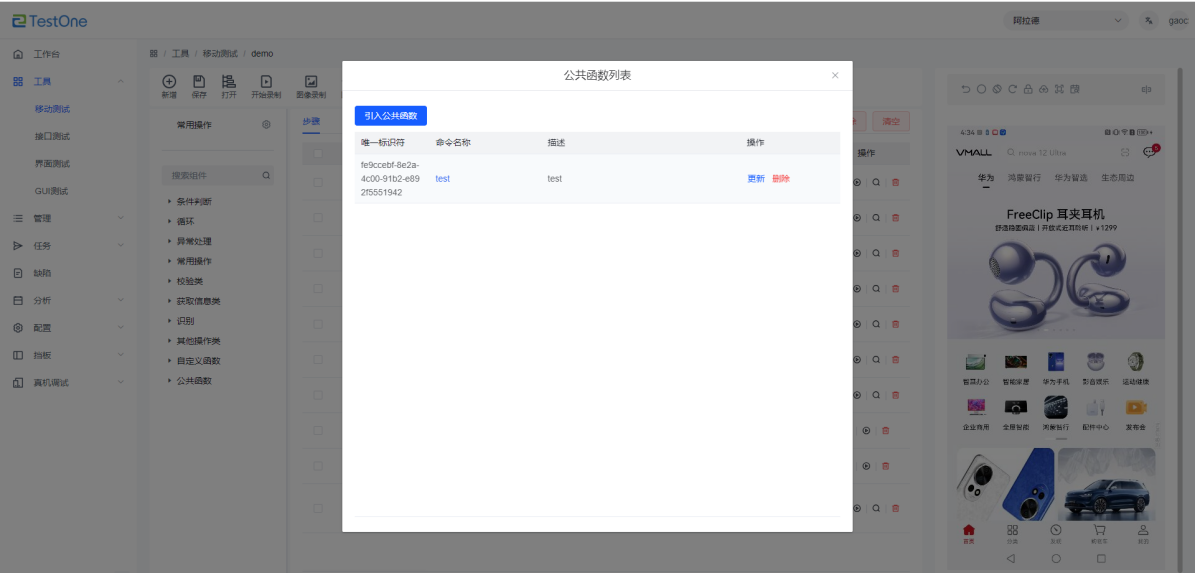Tick the header checkbox in steps table
This screenshot has width=1195, height=573.
[318, 154]
